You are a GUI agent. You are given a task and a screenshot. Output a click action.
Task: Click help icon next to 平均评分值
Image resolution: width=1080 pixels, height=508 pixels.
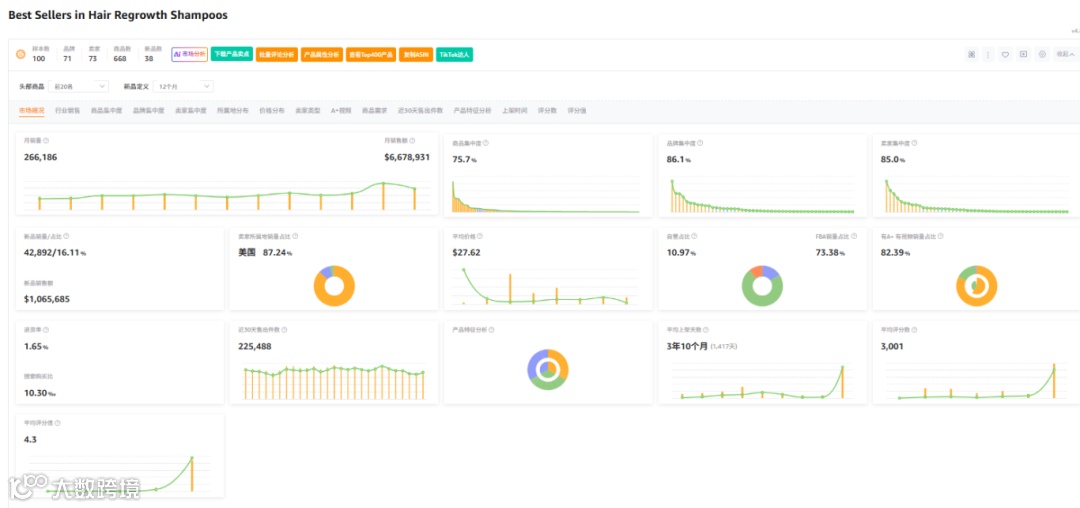tap(58, 423)
